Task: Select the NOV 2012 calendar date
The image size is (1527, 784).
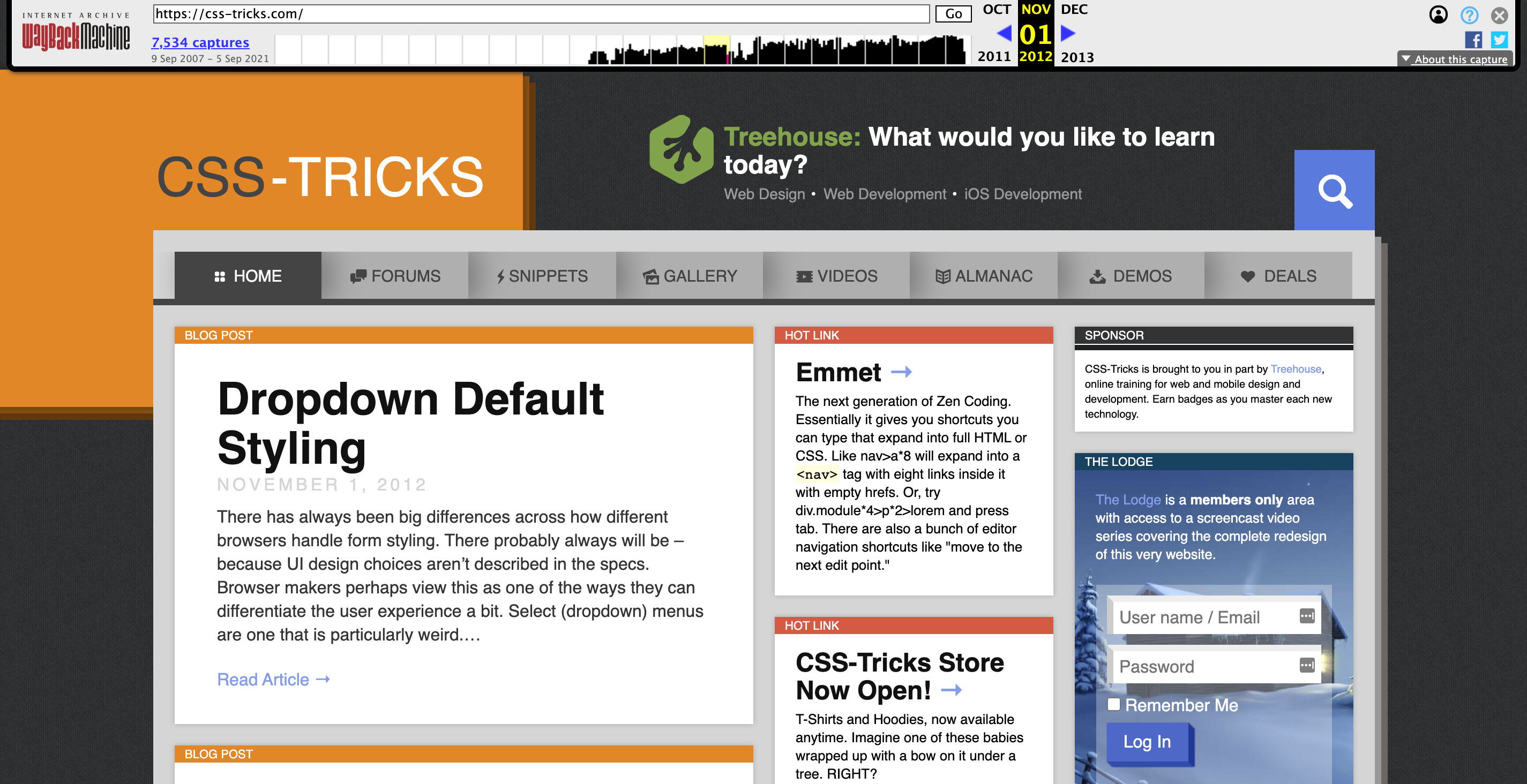Action: pos(1034,32)
